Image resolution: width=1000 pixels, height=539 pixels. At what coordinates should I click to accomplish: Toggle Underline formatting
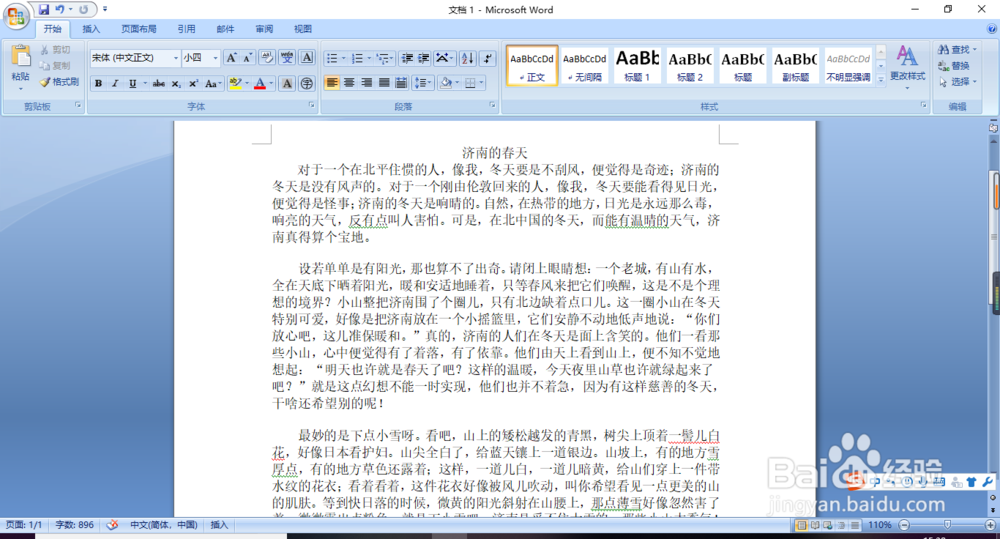point(133,84)
